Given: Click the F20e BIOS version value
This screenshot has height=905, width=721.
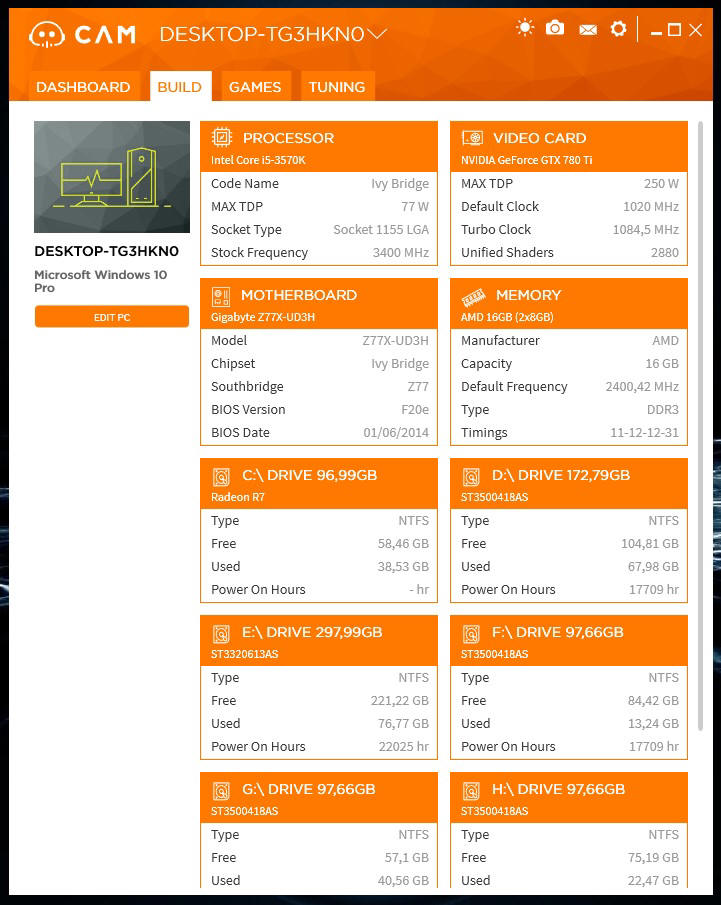Looking at the screenshot, I should pyautogui.click(x=415, y=409).
